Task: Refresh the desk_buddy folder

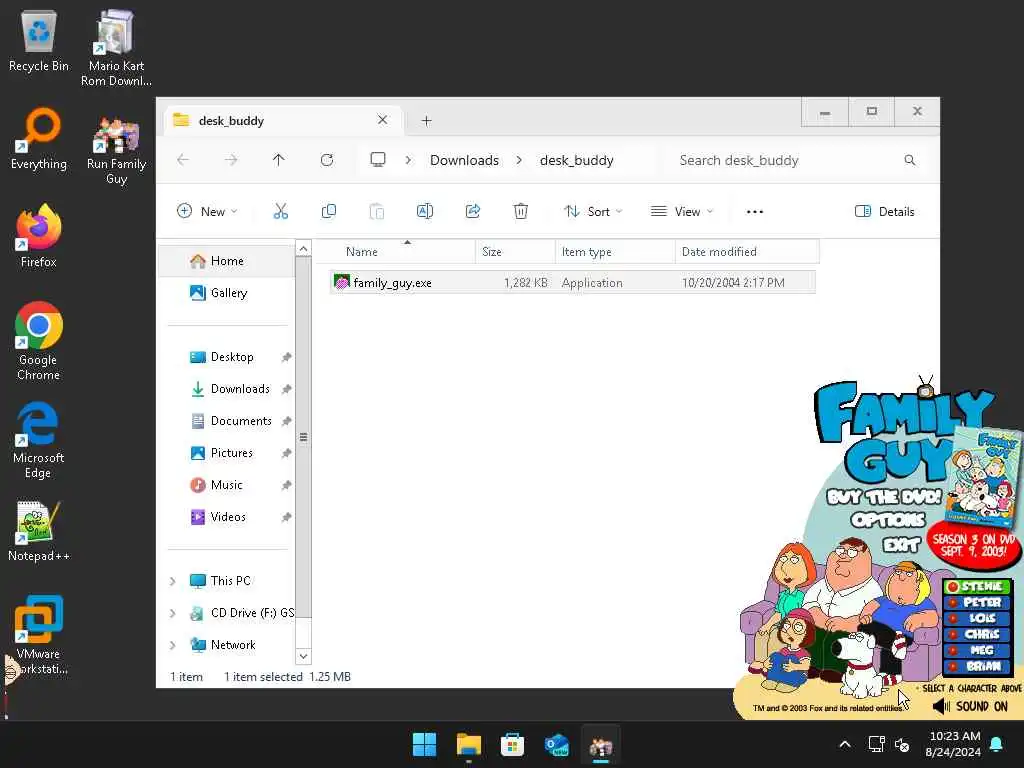Action: (x=327, y=160)
